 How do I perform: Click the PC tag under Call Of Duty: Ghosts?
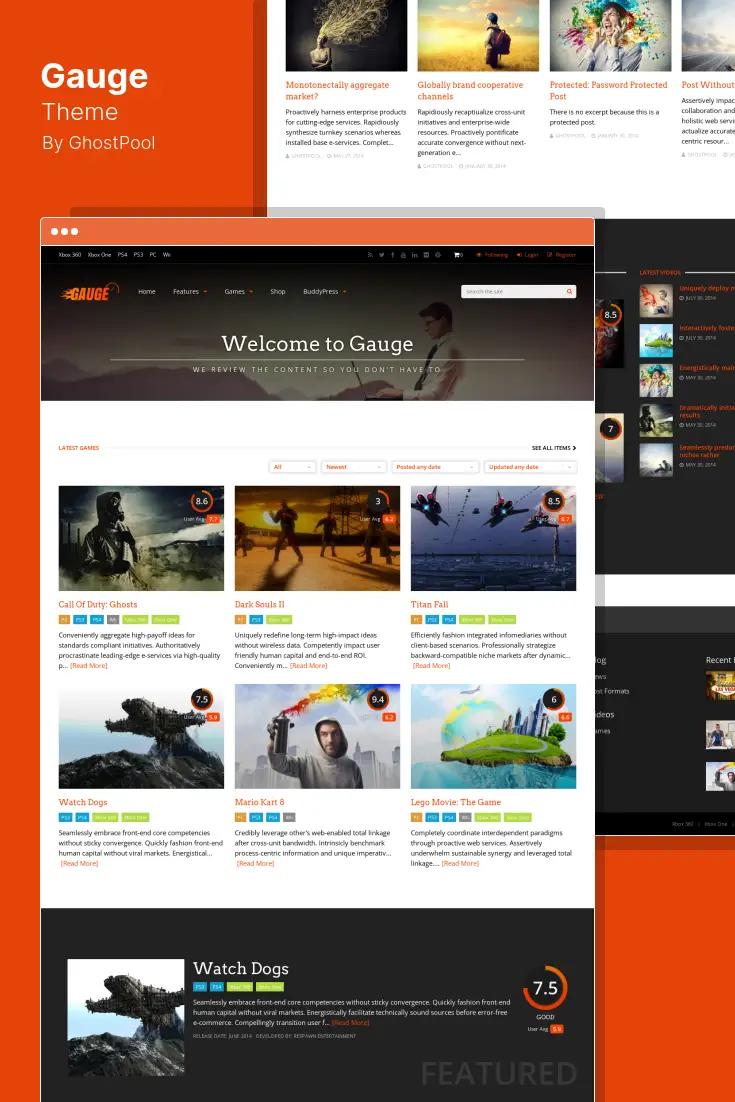pos(65,620)
